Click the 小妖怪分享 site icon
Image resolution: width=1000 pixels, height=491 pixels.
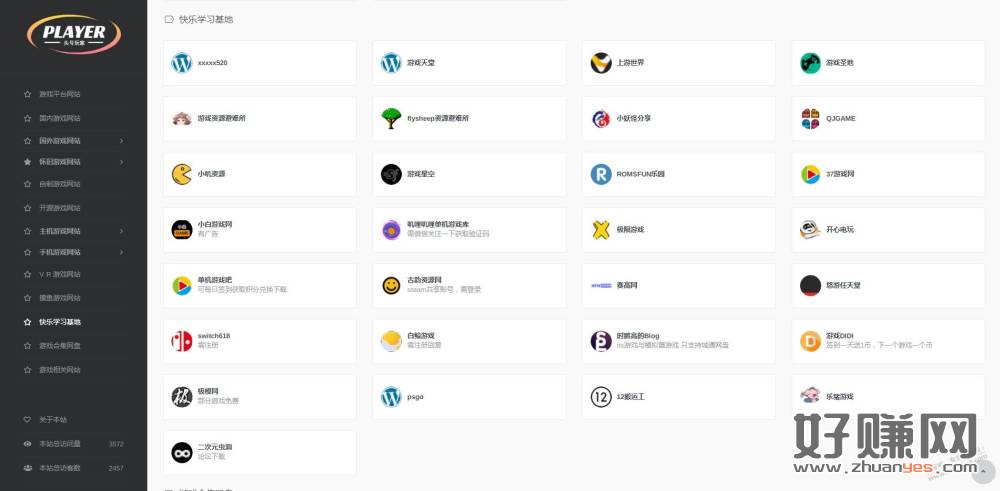(x=601, y=119)
